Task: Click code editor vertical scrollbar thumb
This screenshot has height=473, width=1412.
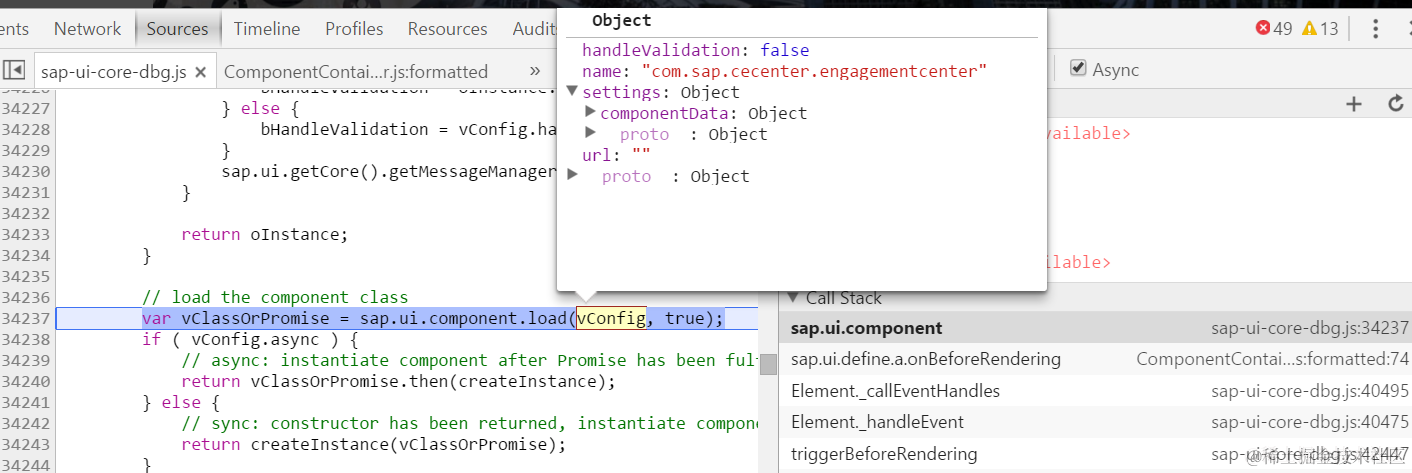Action: pyautogui.click(x=767, y=364)
